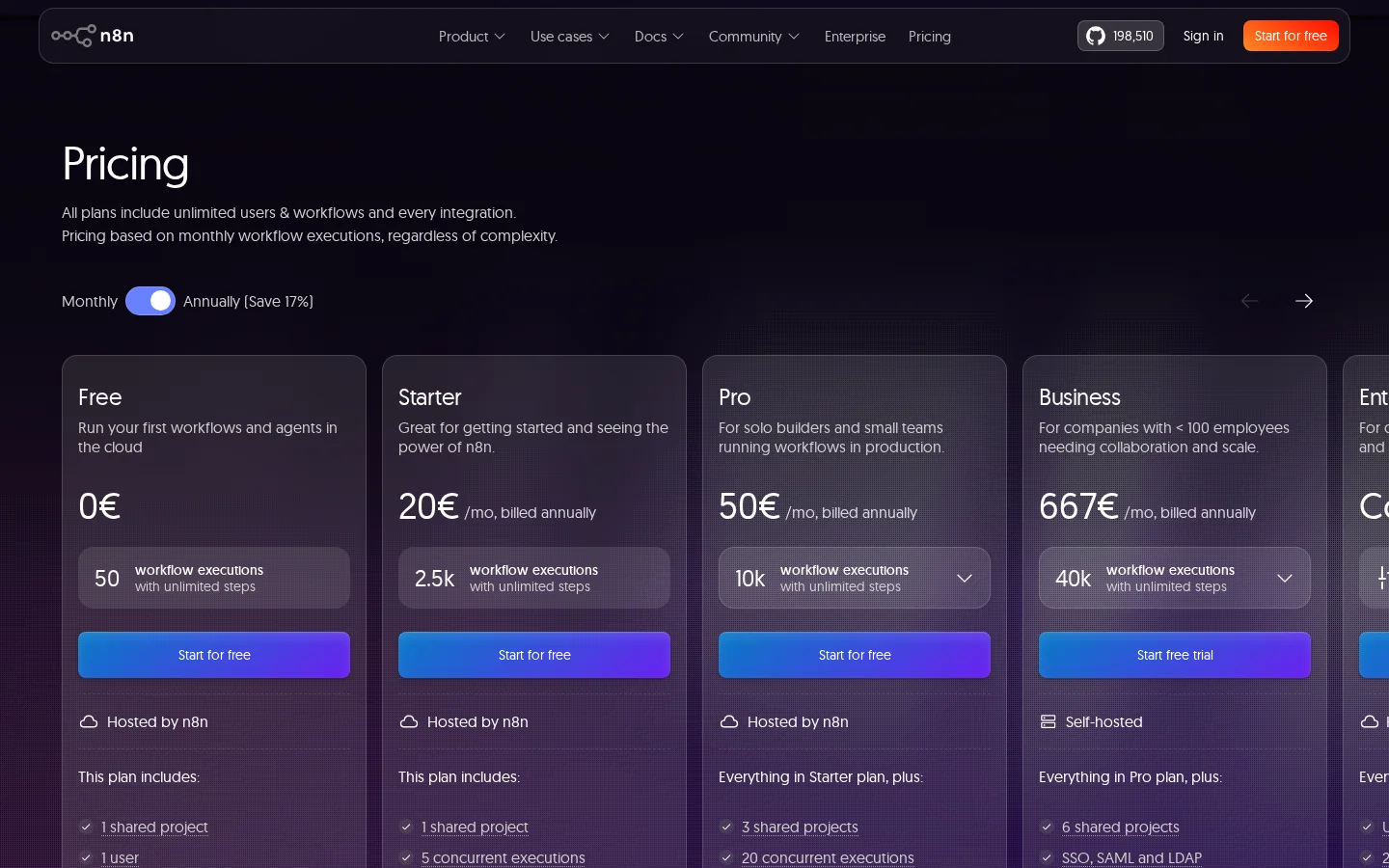Start for free on the Free plan
The image size is (1389, 868).
pos(214,655)
